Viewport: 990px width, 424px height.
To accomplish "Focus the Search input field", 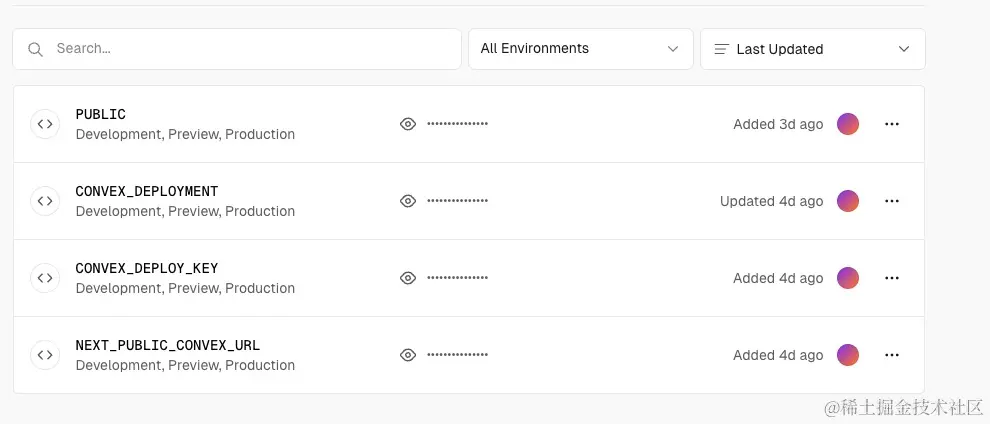I will click(x=250, y=49).
